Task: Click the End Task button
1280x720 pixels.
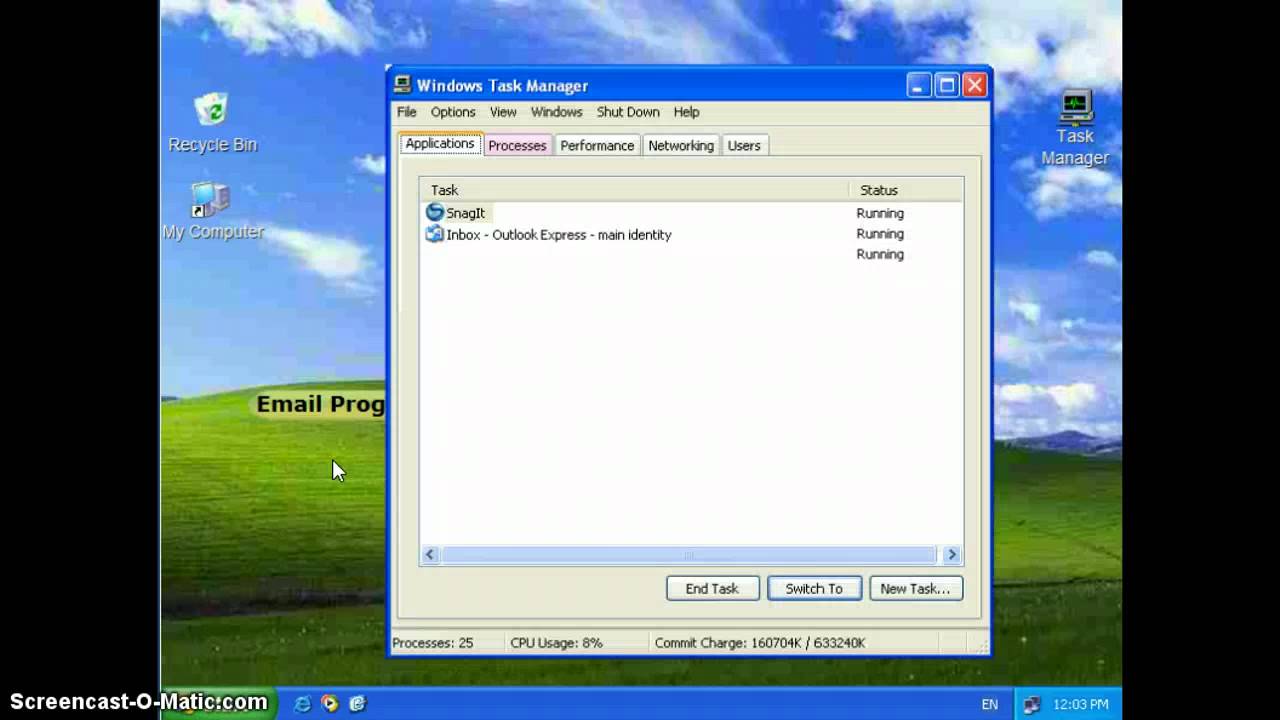Action: 712,588
